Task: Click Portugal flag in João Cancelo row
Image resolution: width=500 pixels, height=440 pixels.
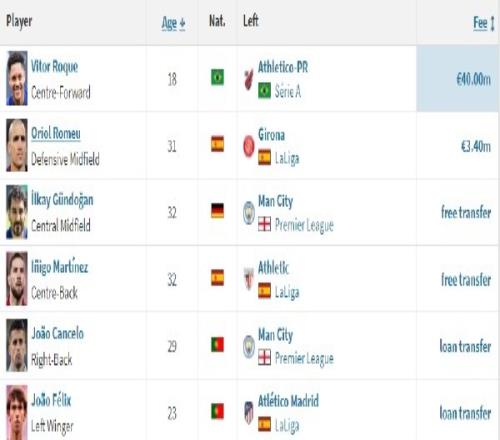Action: (x=217, y=344)
